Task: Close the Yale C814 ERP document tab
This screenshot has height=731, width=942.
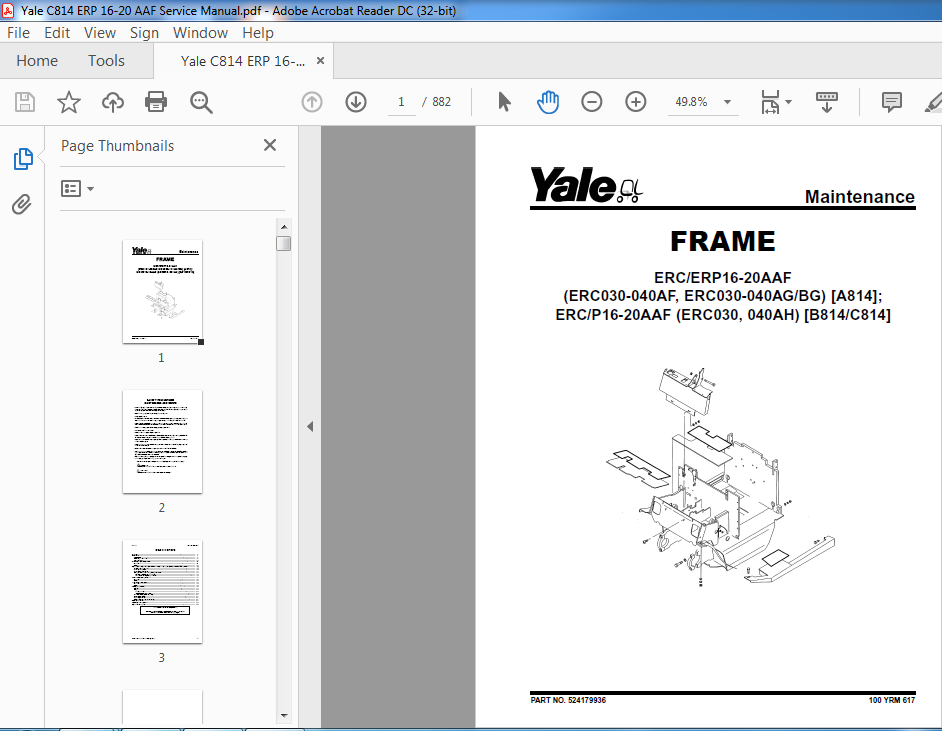Action: [320, 61]
